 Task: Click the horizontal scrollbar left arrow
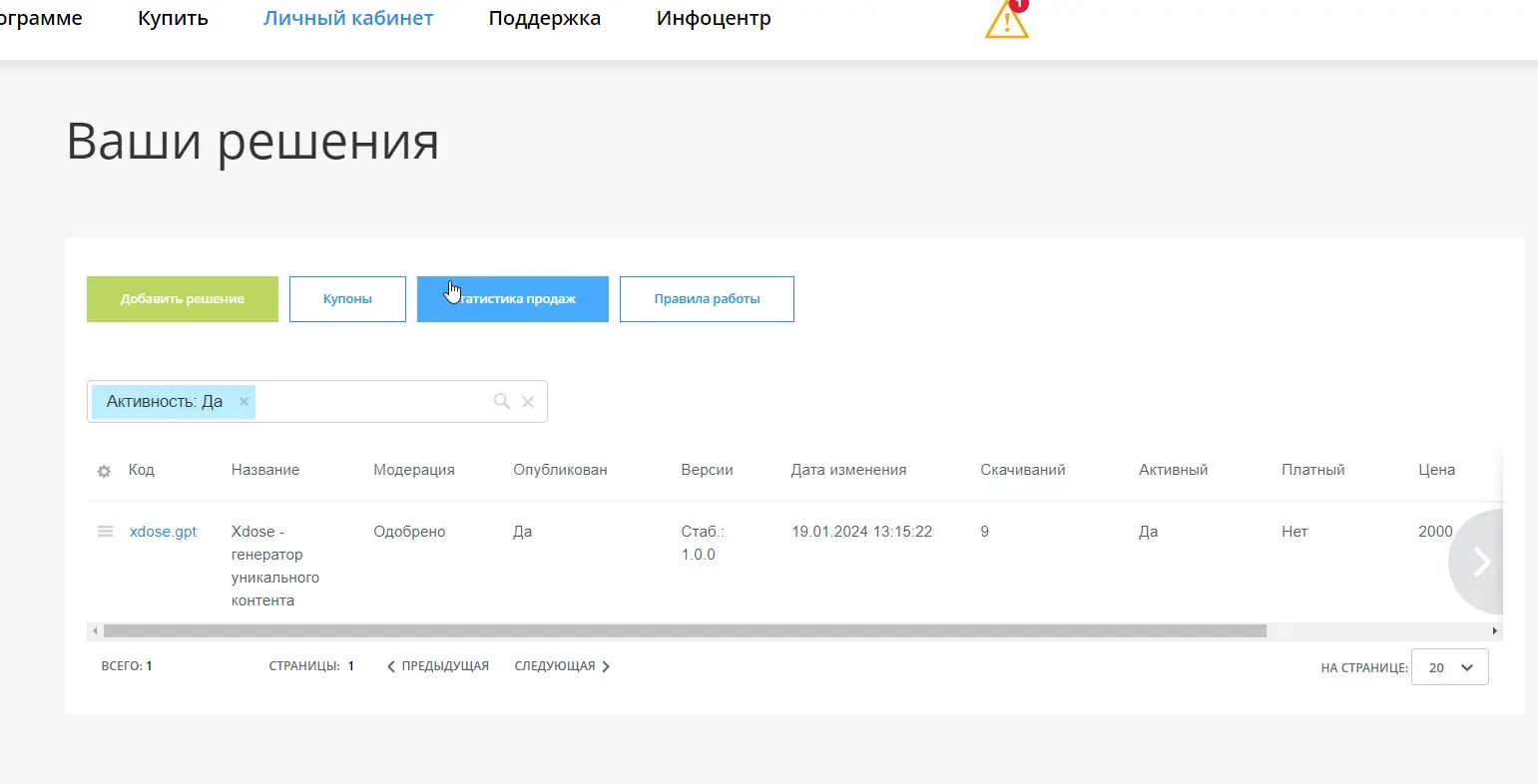click(95, 631)
